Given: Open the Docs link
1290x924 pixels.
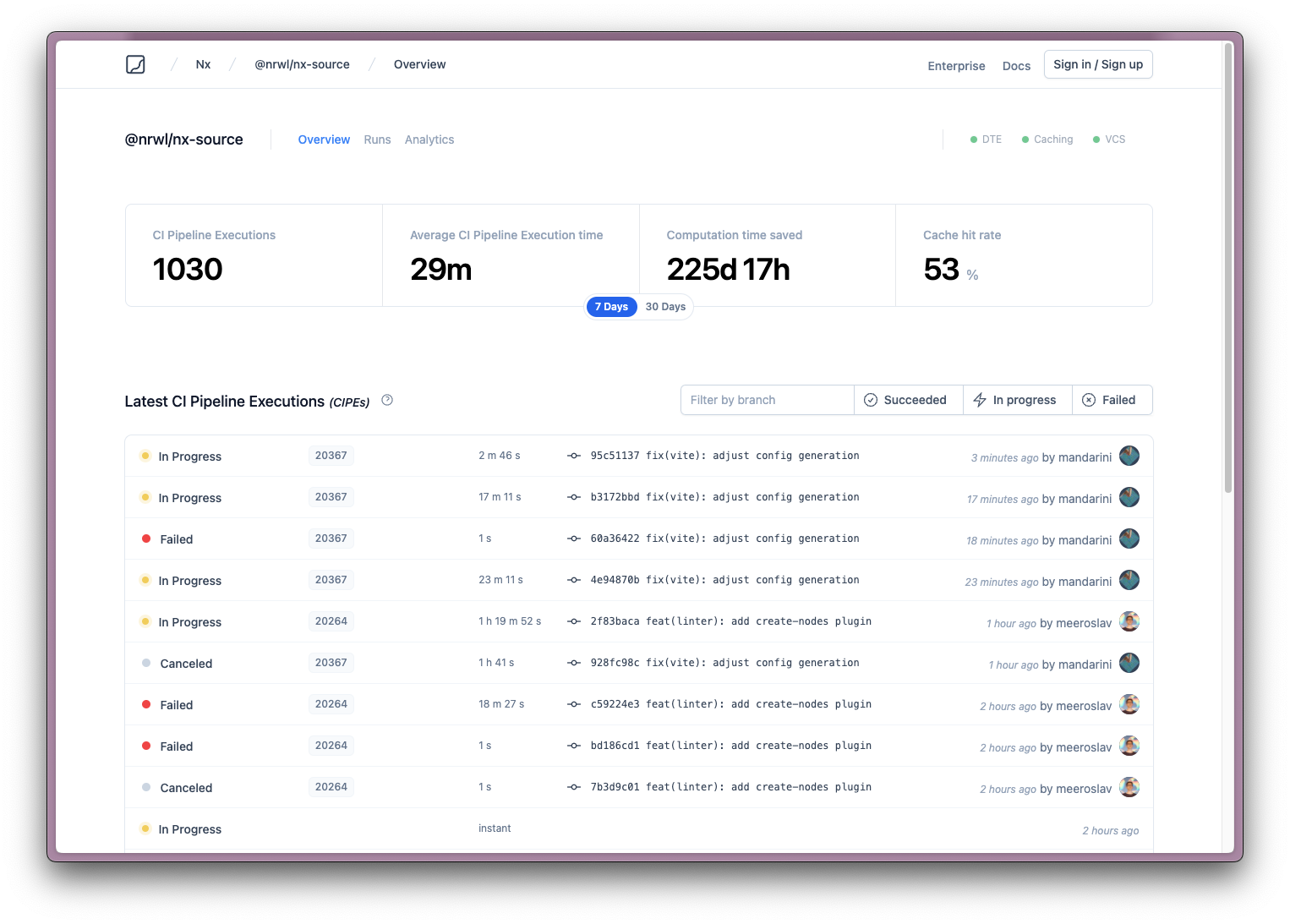Looking at the screenshot, I should point(1016,65).
